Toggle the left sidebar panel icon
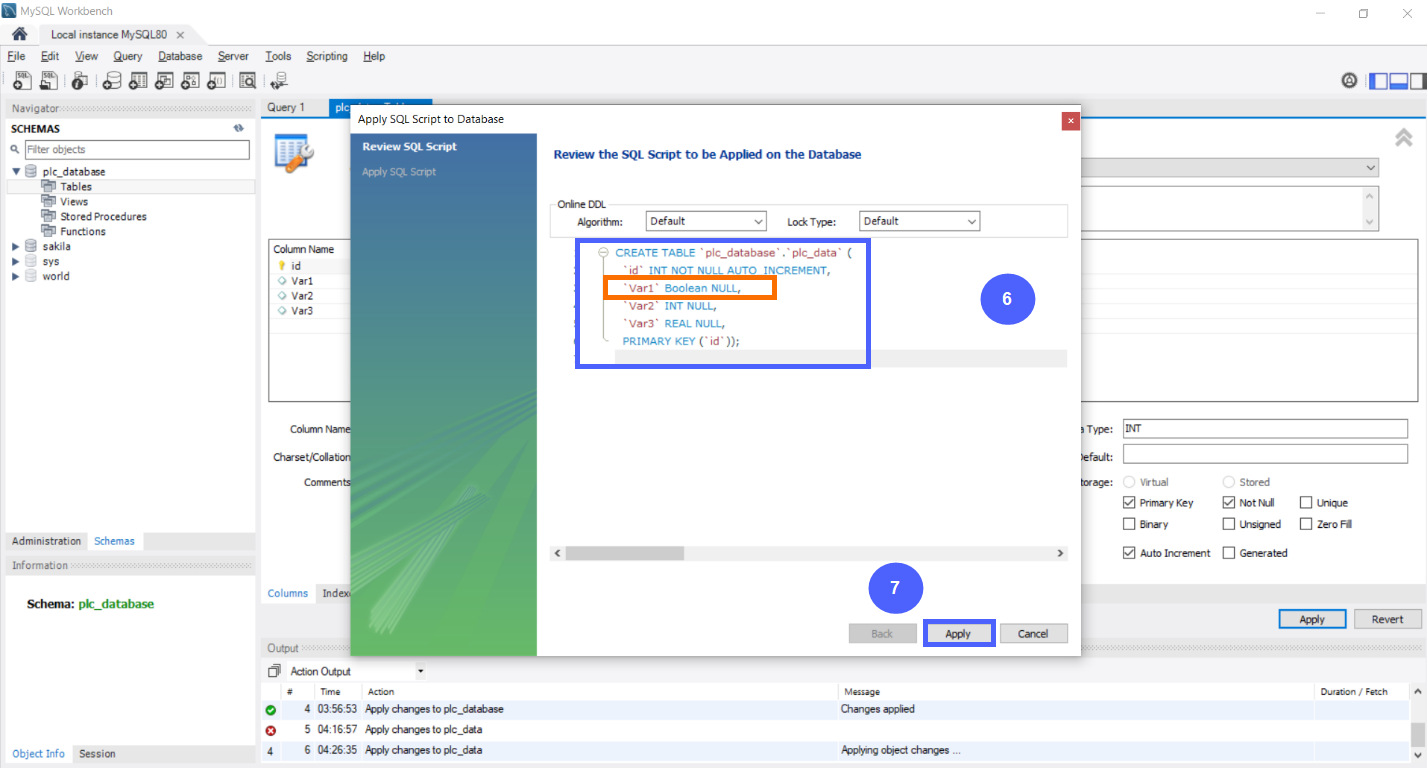The height and width of the screenshot is (768, 1427). (x=1379, y=81)
